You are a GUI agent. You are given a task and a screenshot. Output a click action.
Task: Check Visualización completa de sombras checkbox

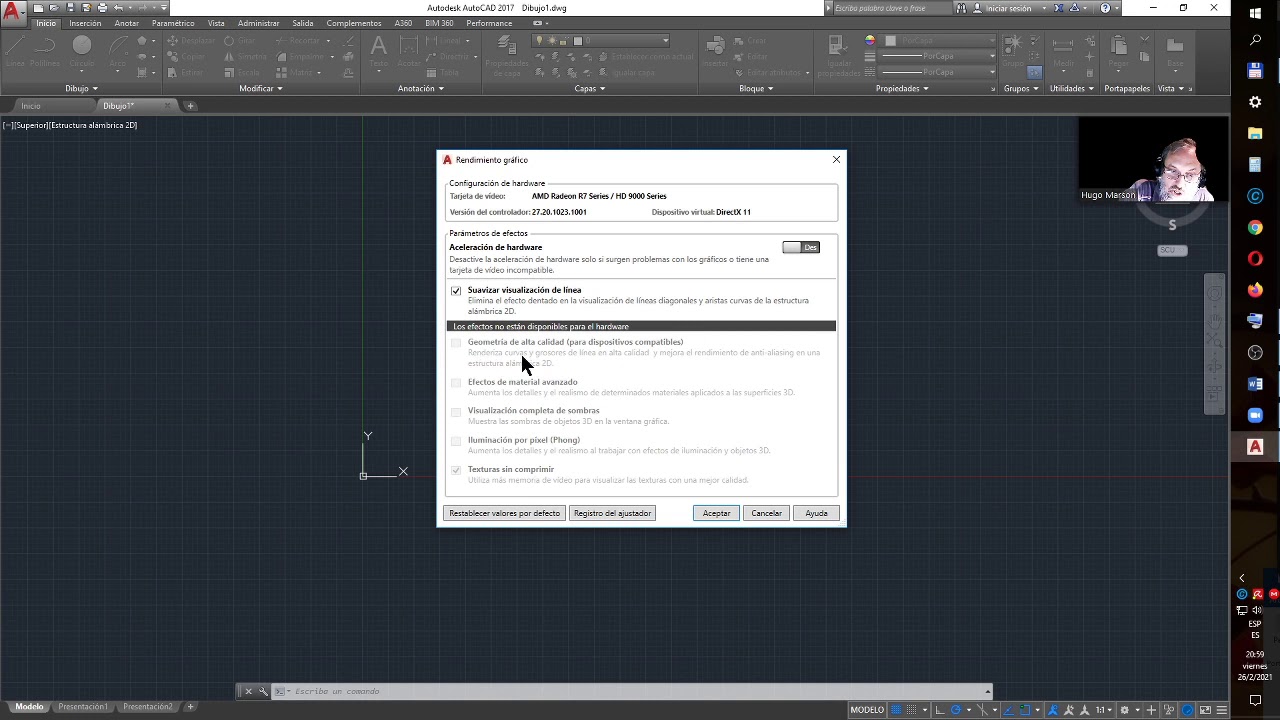456,412
